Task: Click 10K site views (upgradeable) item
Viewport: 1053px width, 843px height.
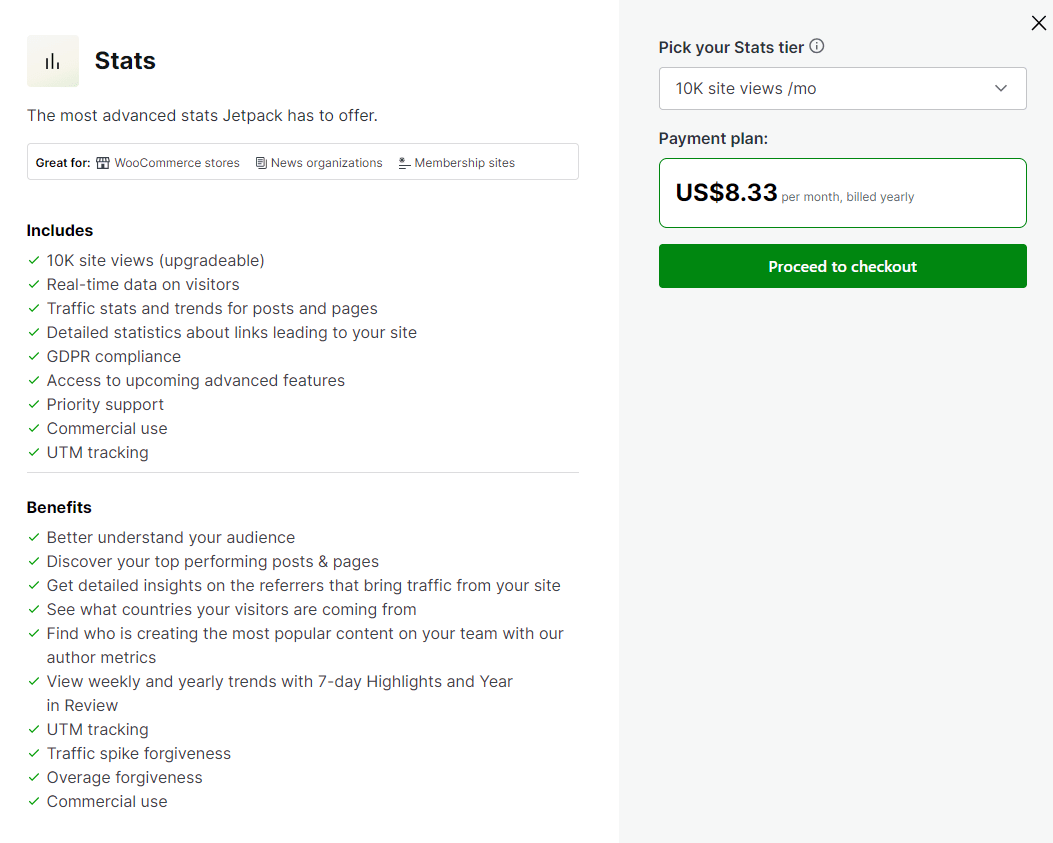Action: pos(155,261)
